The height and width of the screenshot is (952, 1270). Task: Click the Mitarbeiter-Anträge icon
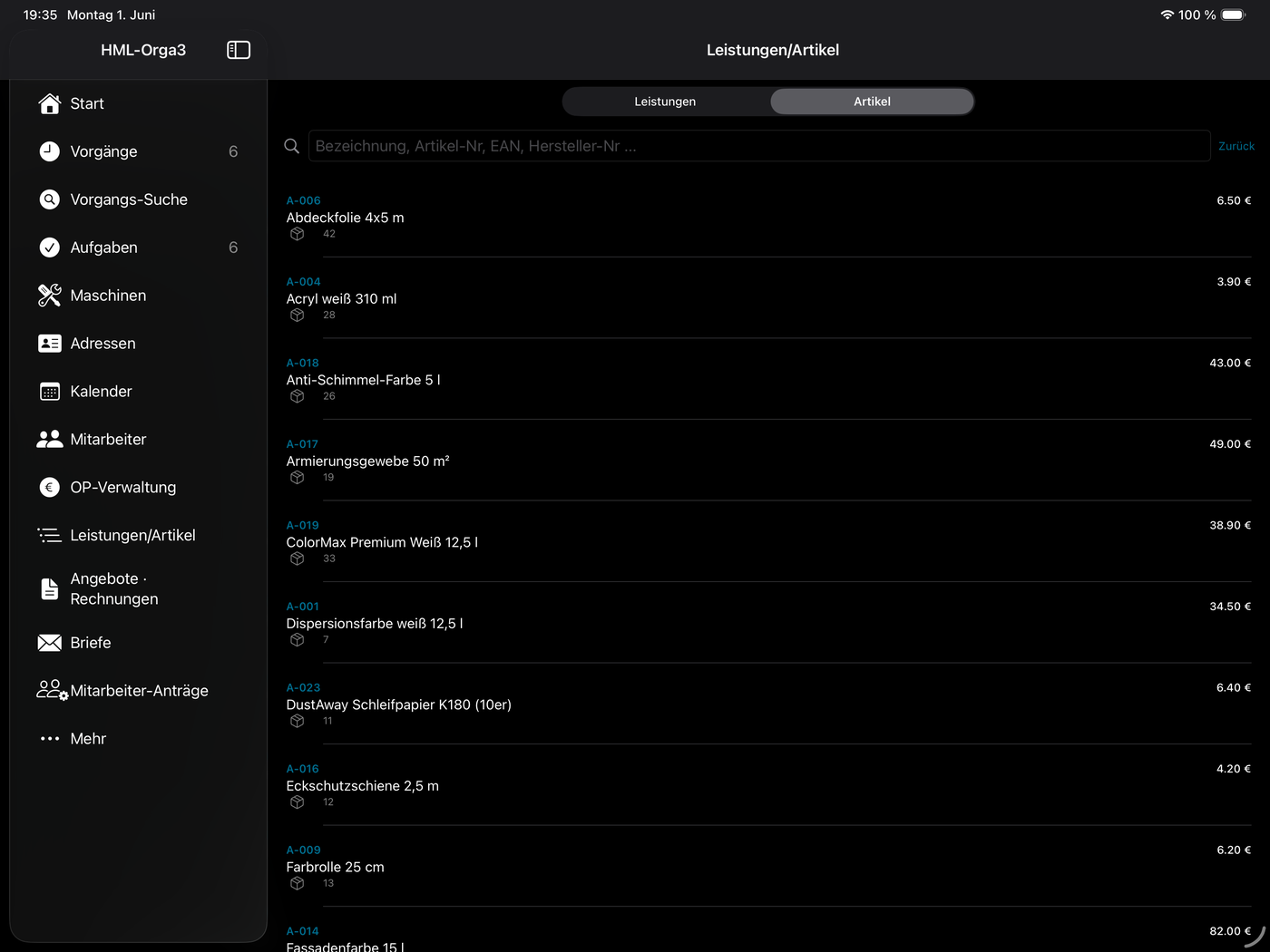52,691
